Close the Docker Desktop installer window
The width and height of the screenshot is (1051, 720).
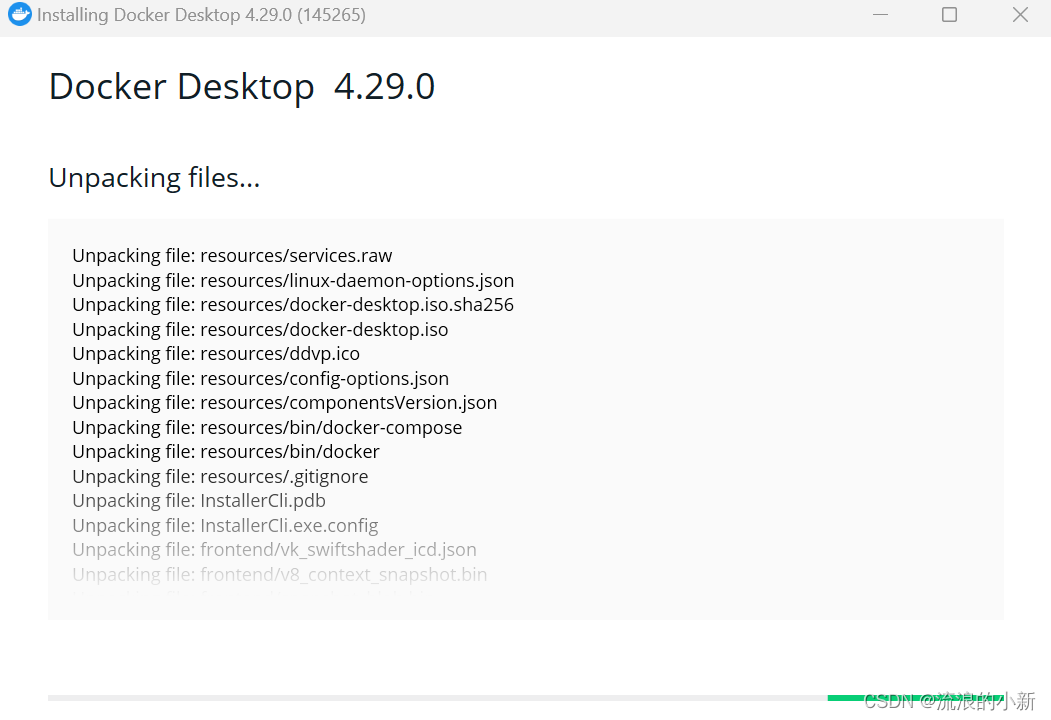point(1020,15)
